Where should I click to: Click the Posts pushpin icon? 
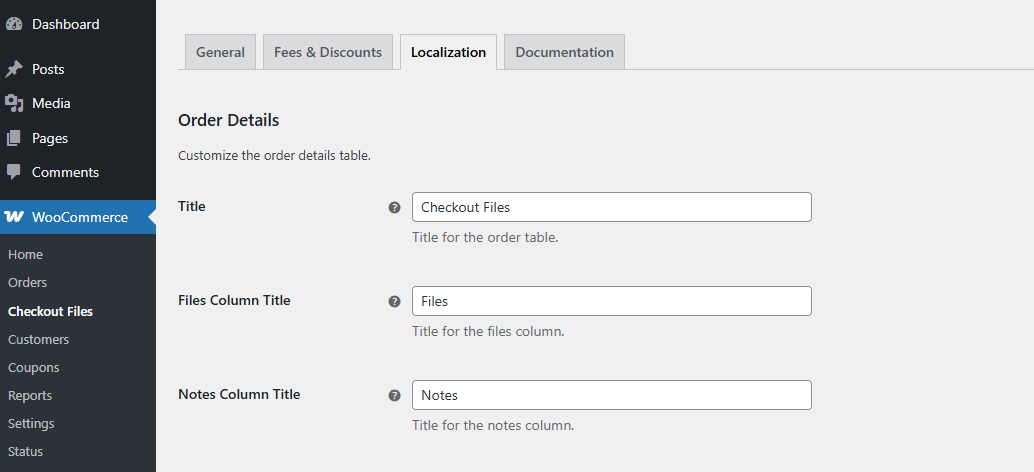pyautogui.click(x=14, y=69)
